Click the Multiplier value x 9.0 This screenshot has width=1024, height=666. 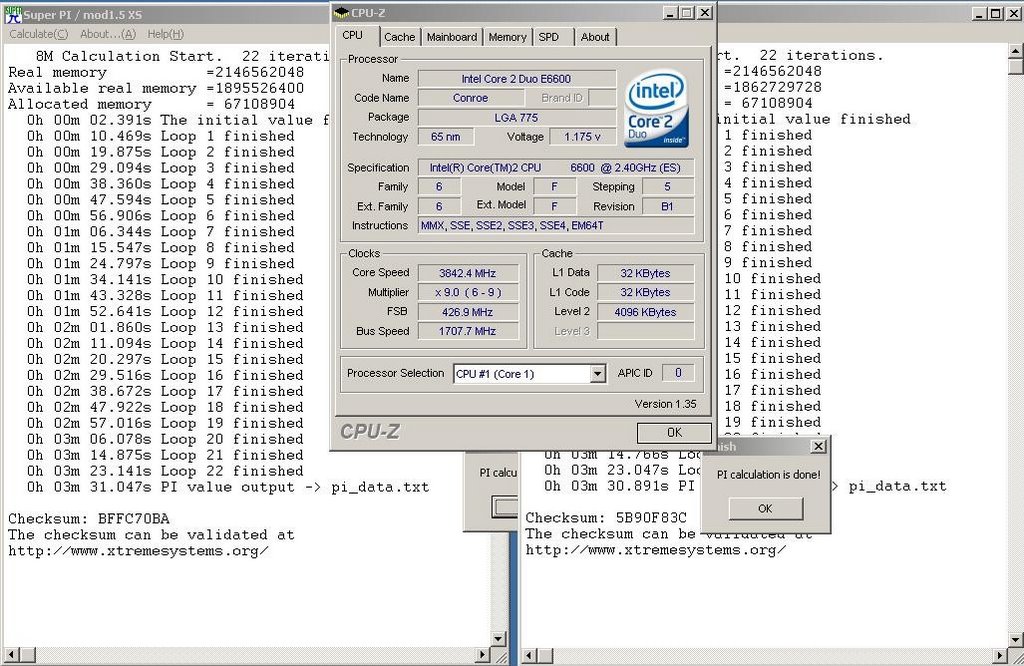coord(468,293)
